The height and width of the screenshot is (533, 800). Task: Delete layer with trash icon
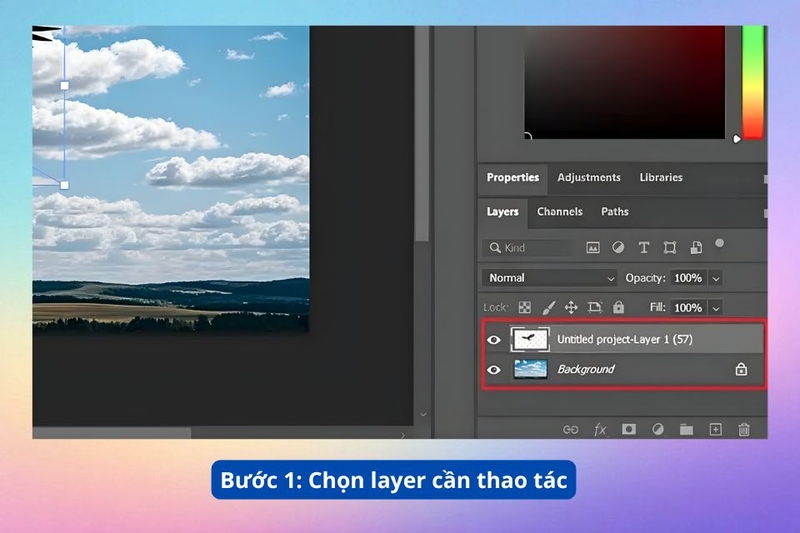(x=744, y=429)
